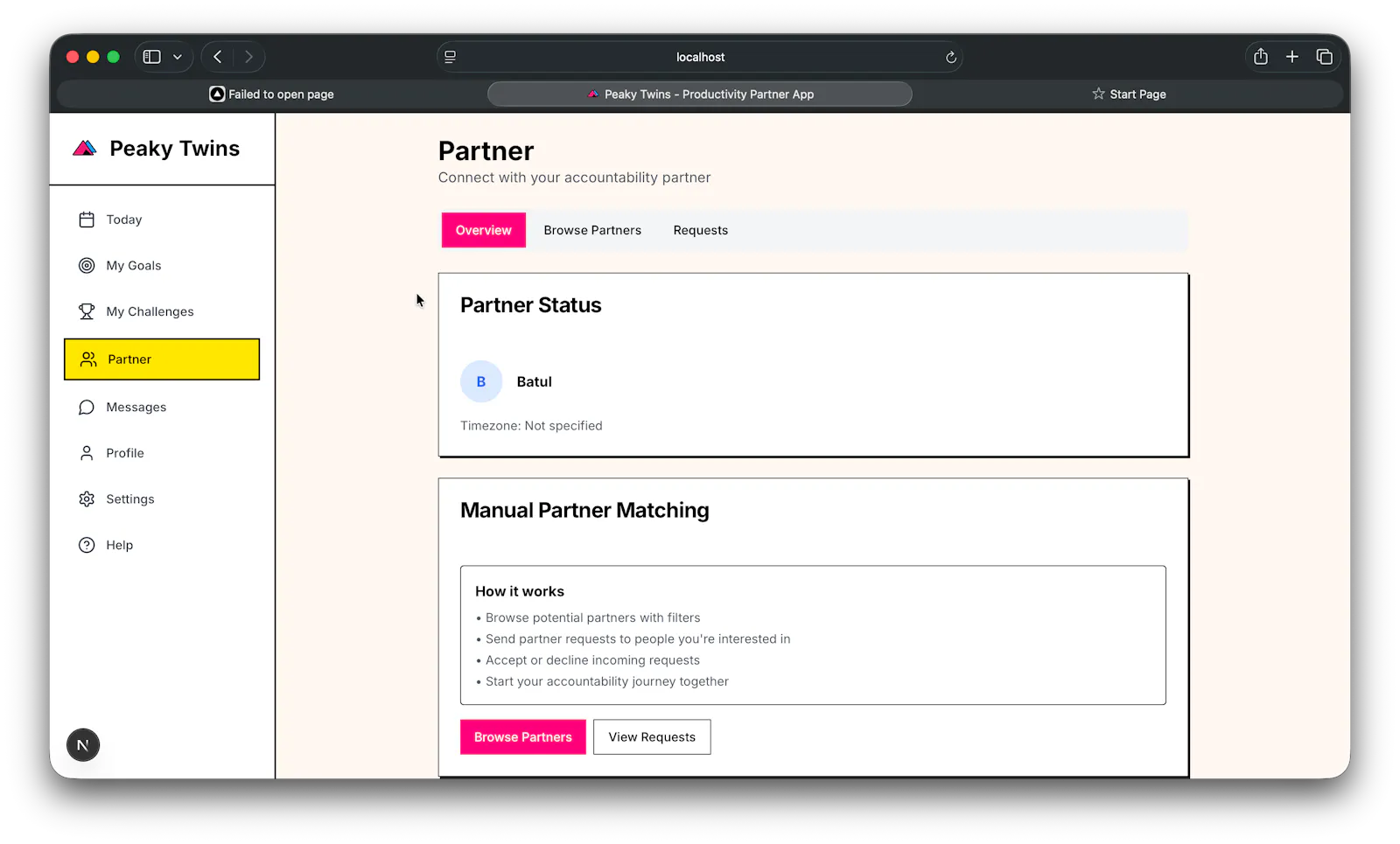Open My Goals in the sidebar
Screen dimensions: 1400x844
[162, 266]
